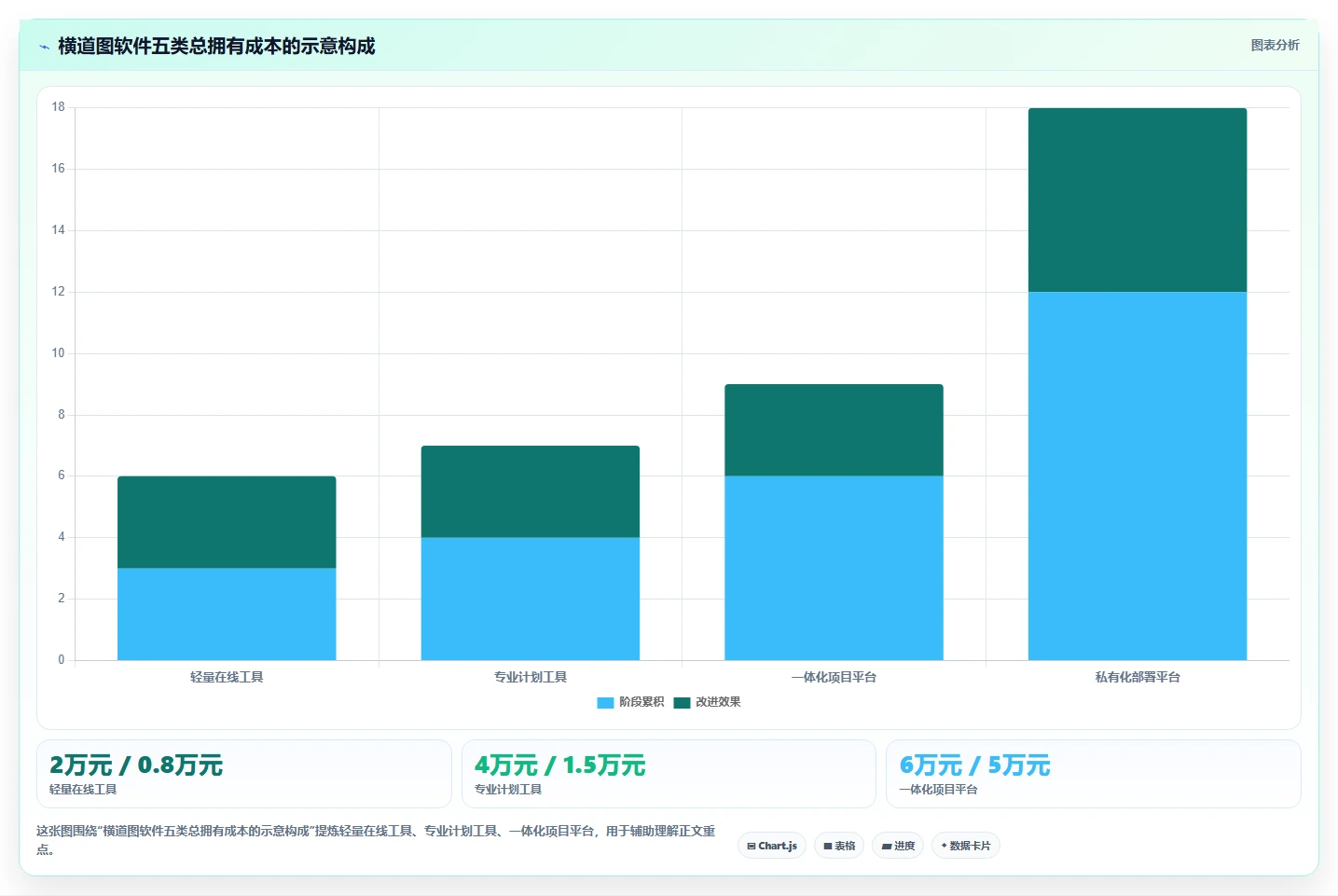Toggle the 改进效果 legend color swatch
The image size is (1338, 896).
(682, 702)
